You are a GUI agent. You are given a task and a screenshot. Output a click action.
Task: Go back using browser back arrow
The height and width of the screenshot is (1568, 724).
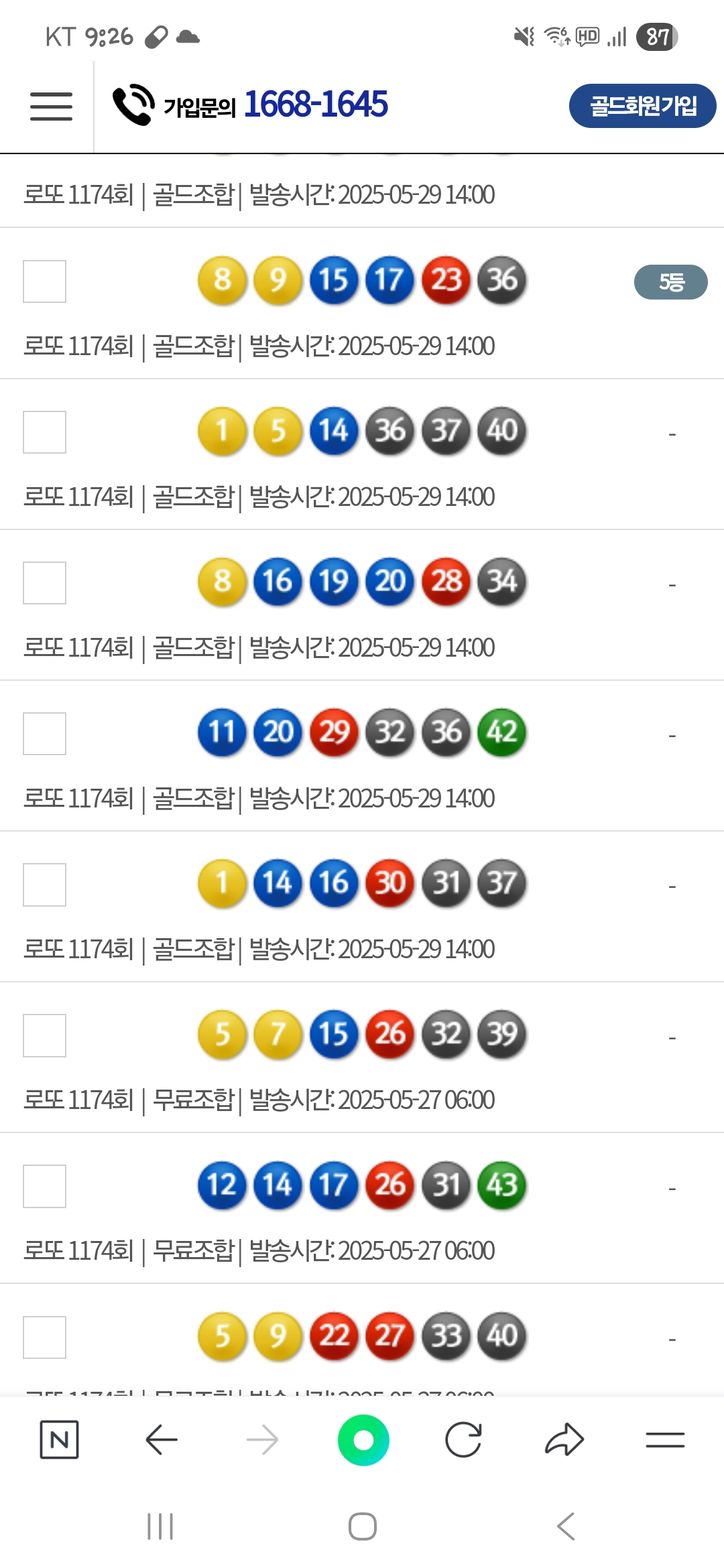tap(161, 1439)
